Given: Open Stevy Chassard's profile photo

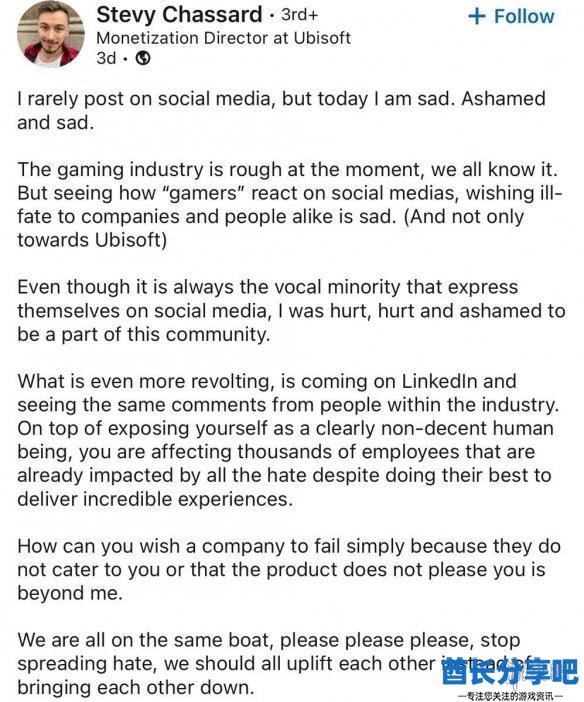Looking at the screenshot, I should (x=51, y=34).
